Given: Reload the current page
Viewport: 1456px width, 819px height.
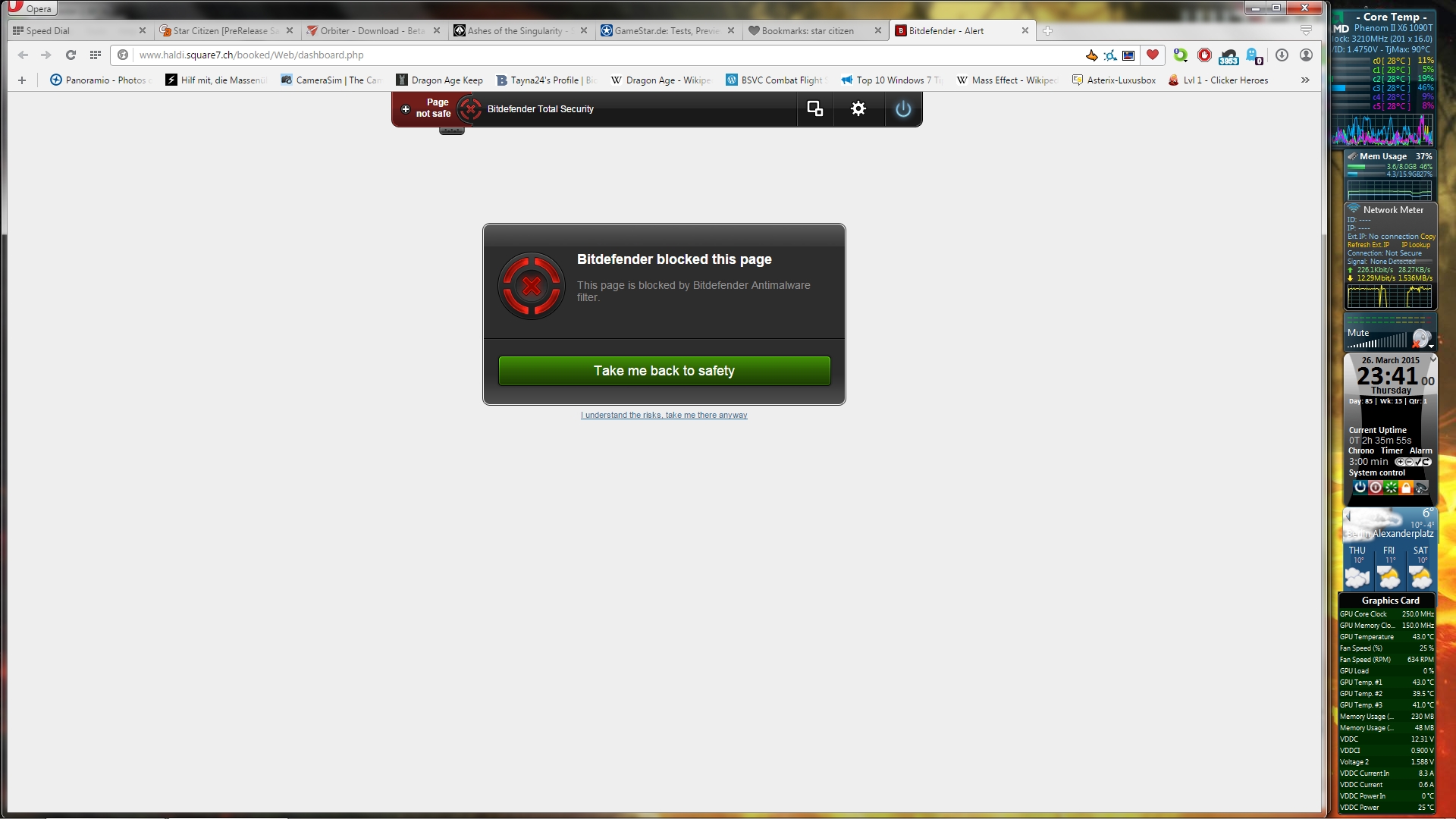Looking at the screenshot, I should click(x=71, y=55).
